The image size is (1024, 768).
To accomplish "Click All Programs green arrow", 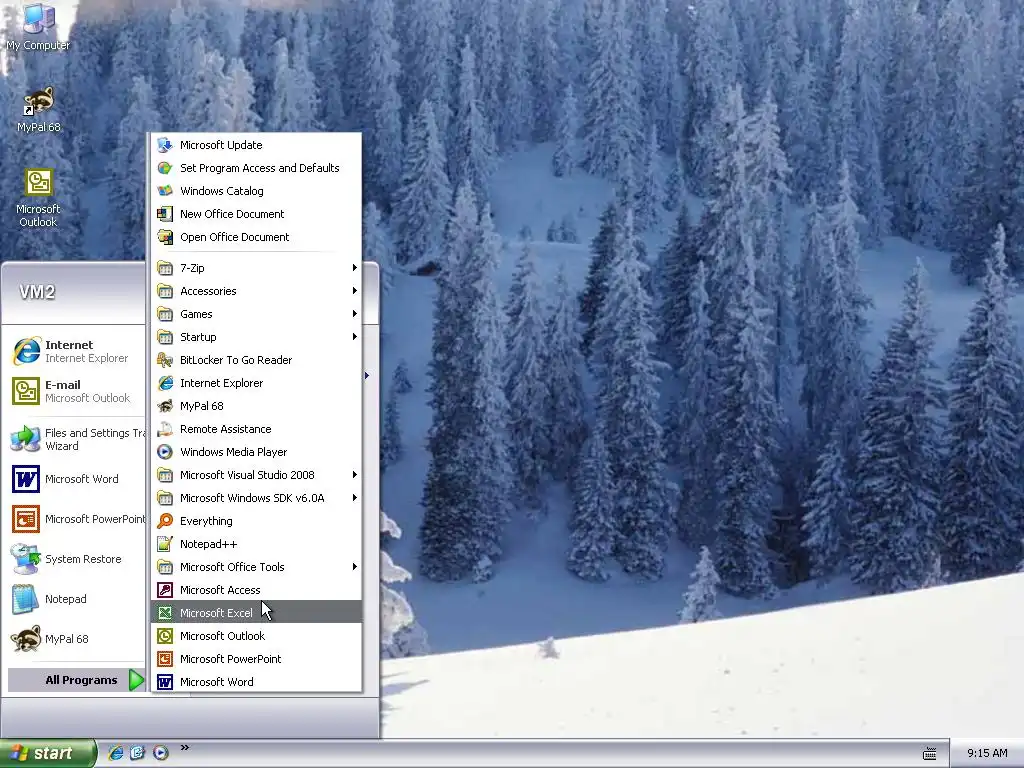I will pyautogui.click(x=136, y=680).
